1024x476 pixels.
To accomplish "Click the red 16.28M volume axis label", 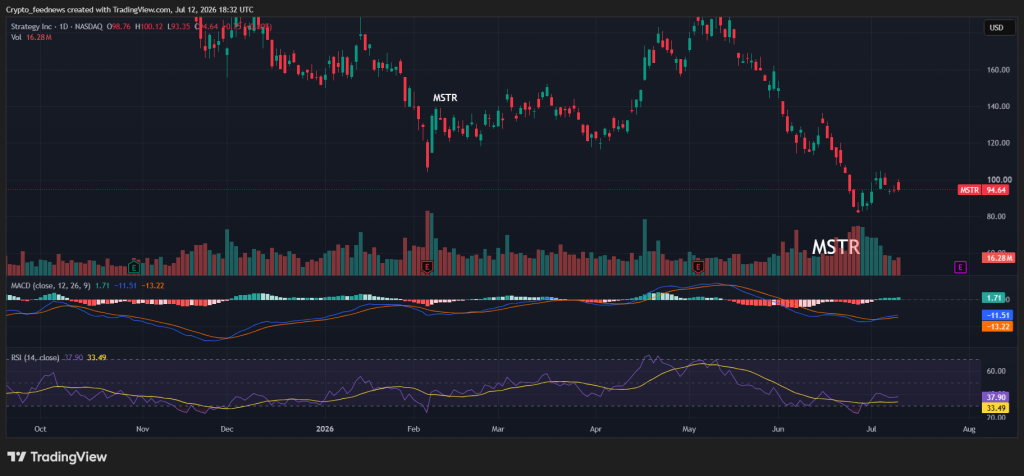I will tap(999, 258).
